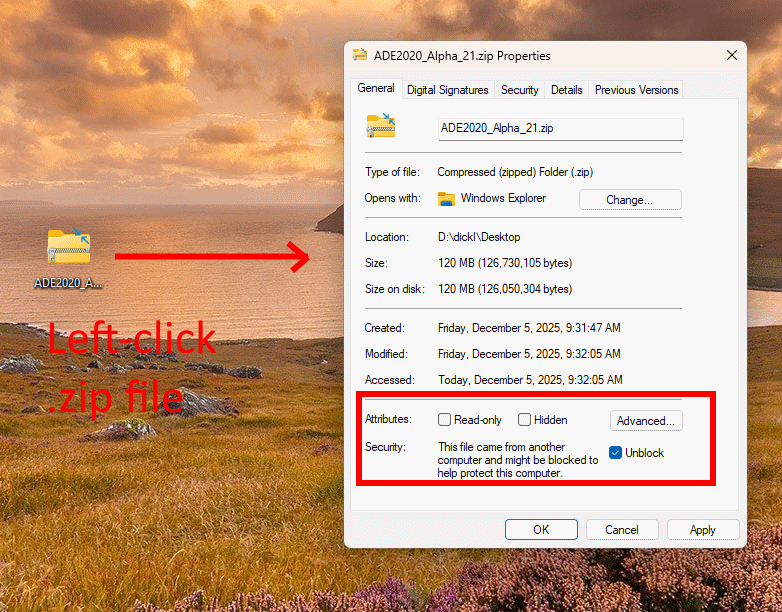Click the Properties window title text
782x612 pixels.
[462, 56]
